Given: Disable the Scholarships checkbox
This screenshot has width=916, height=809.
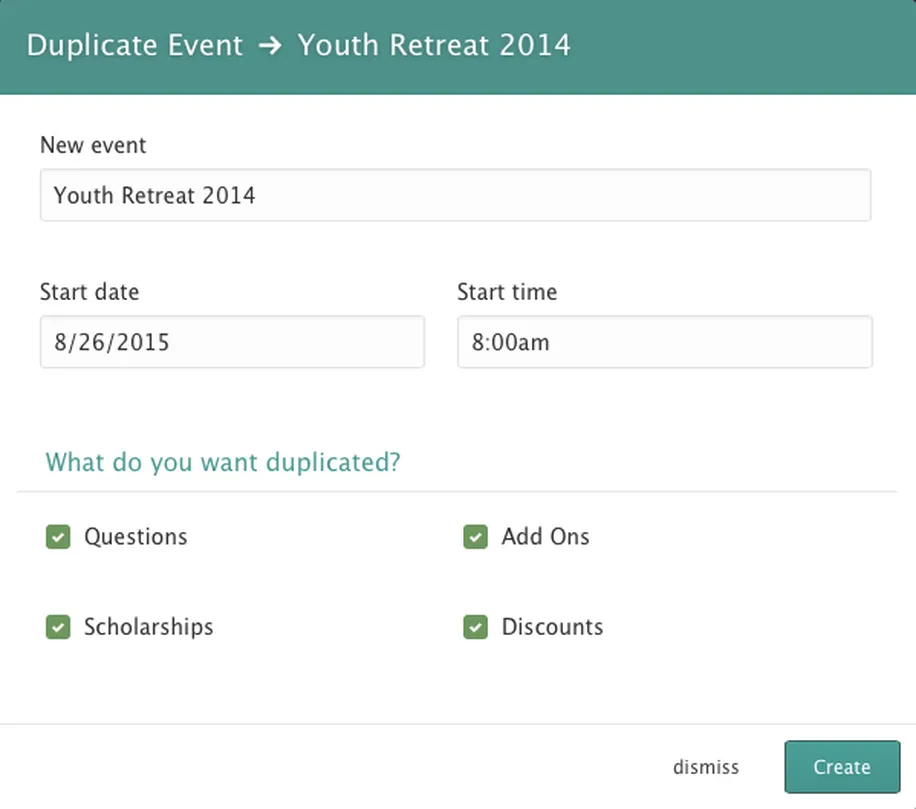Looking at the screenshot, I should 58,627.
